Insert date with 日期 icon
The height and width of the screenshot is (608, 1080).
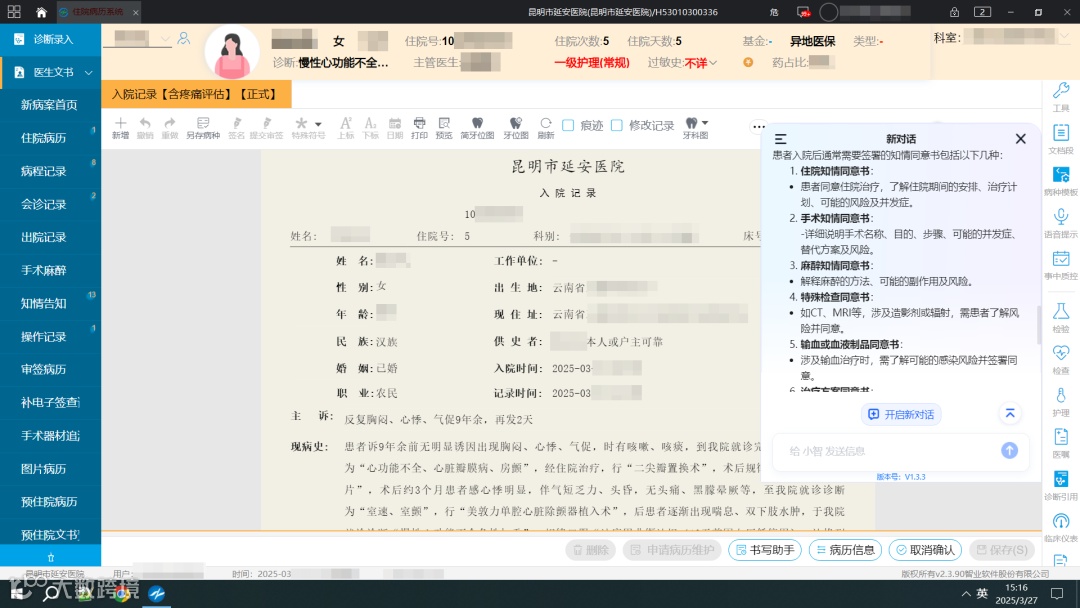pyautogui.click(x=395, y=123)
